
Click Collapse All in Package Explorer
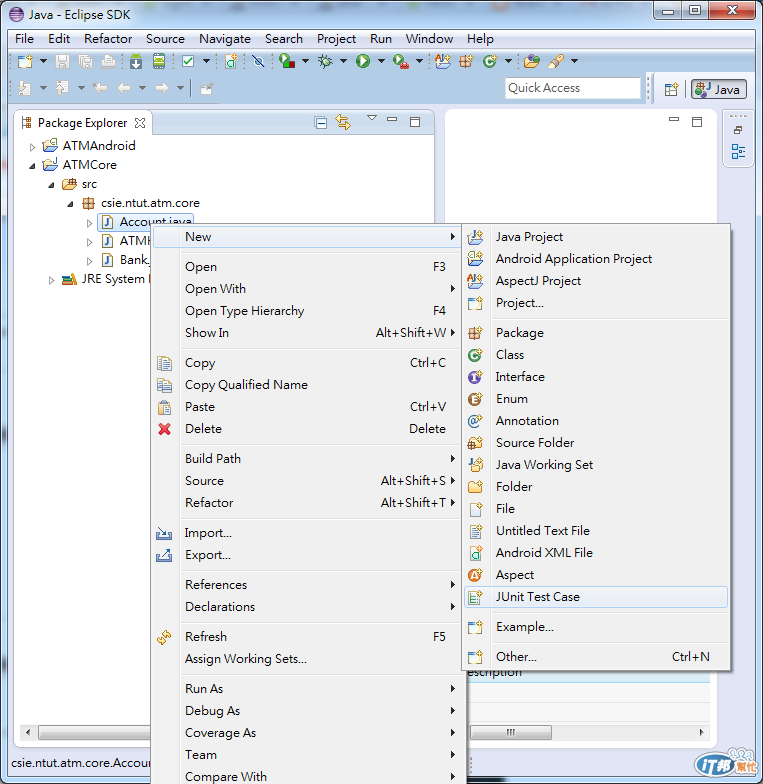(320, 122)
